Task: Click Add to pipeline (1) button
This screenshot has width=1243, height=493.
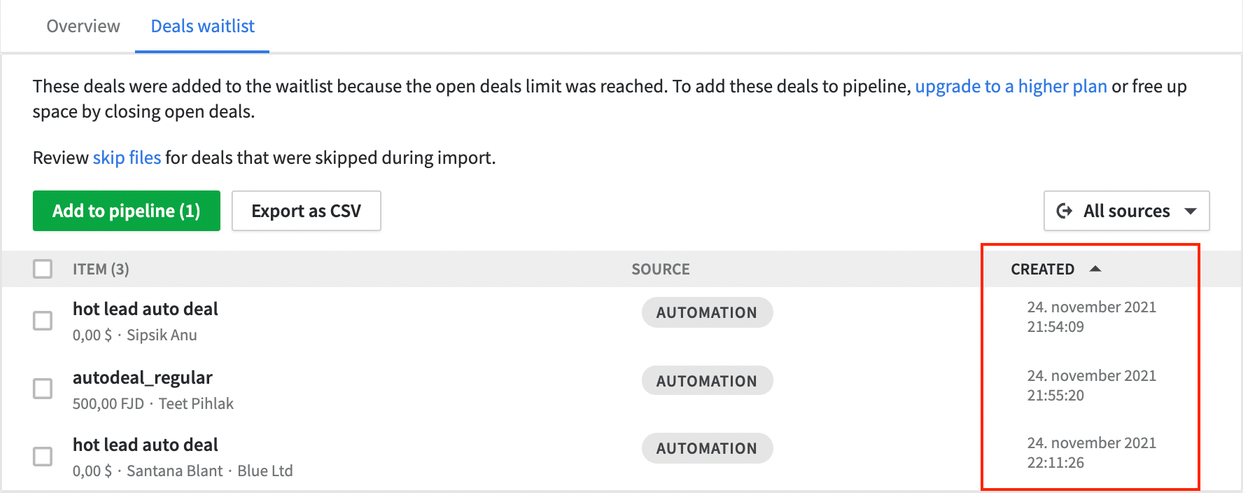Action: click(x=126, y=211)
